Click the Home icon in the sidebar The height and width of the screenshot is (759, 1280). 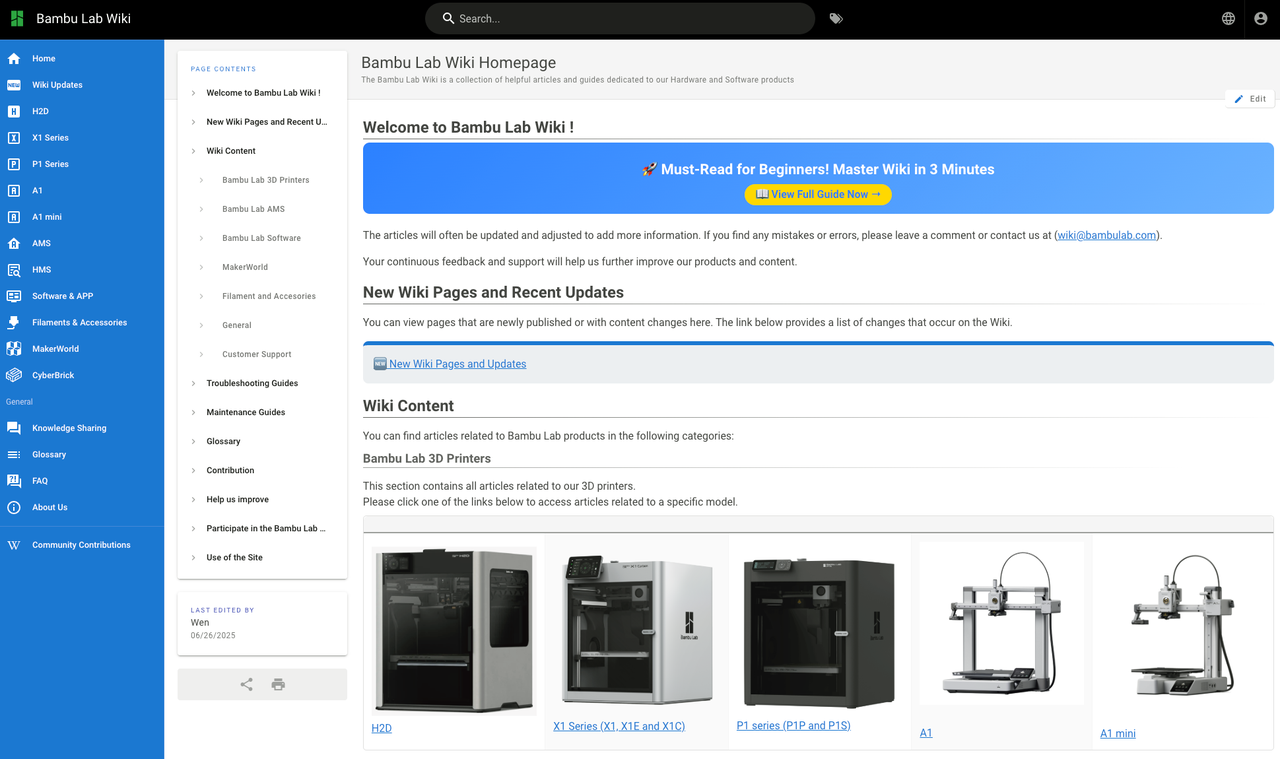pyautogui.click(x=14, y=59)
